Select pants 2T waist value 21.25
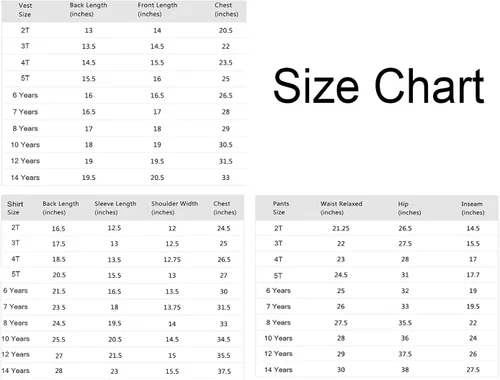This screenshot has width=500, height=380. [x=341, y=228]
